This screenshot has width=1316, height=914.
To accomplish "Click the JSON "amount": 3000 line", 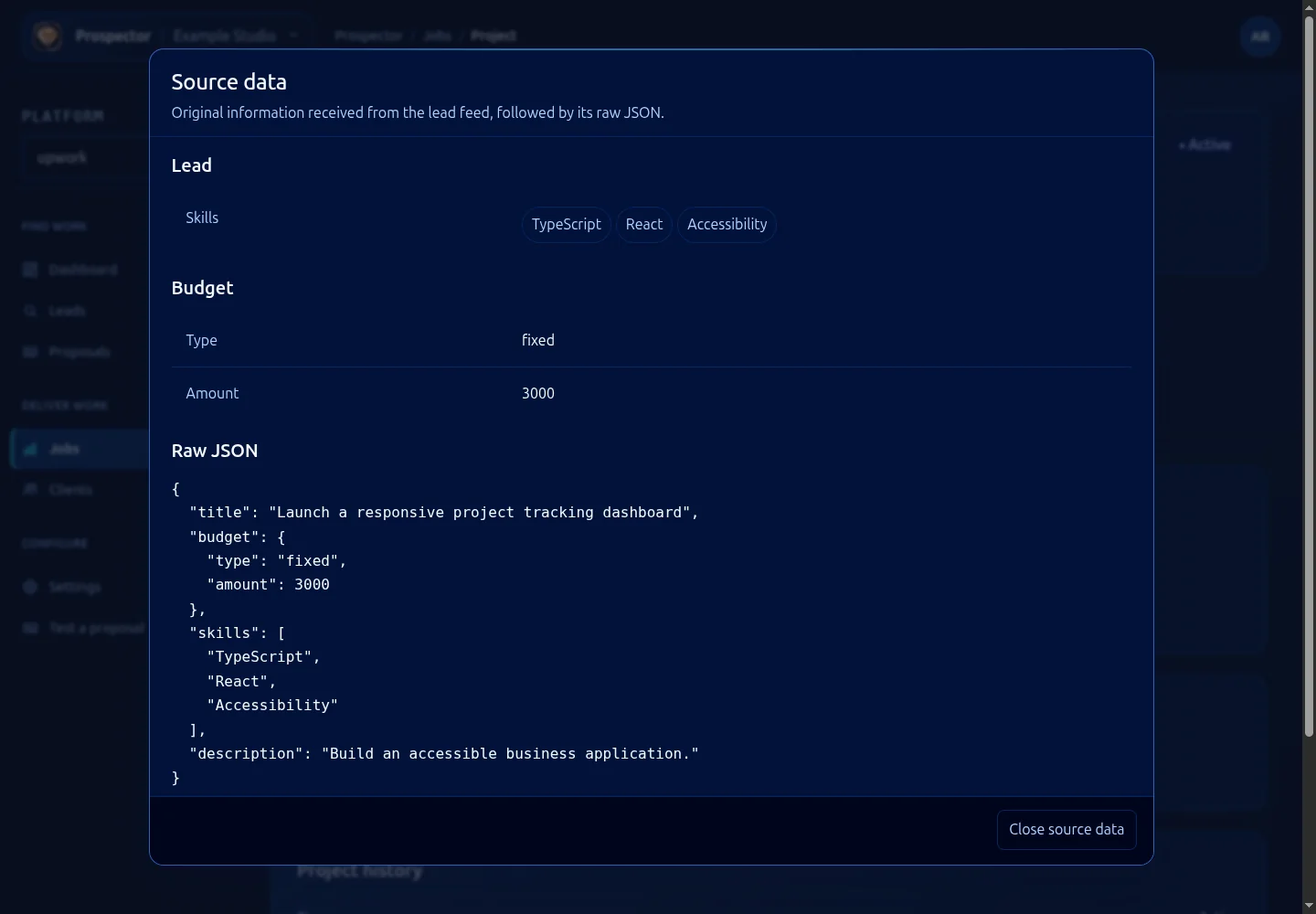I will (269, 585).
